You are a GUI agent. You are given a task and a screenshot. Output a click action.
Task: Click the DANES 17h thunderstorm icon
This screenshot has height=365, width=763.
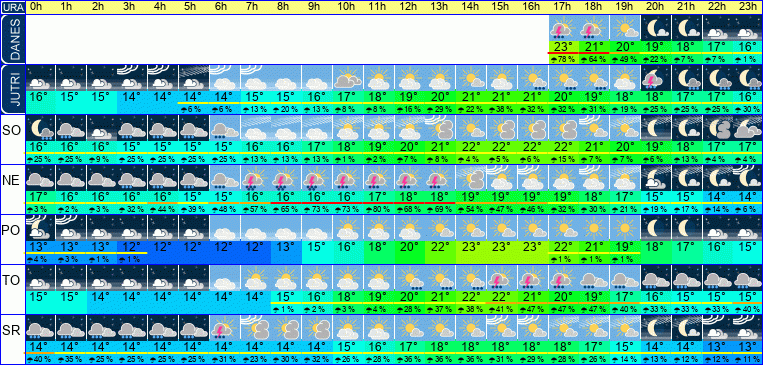pos(563,28)
